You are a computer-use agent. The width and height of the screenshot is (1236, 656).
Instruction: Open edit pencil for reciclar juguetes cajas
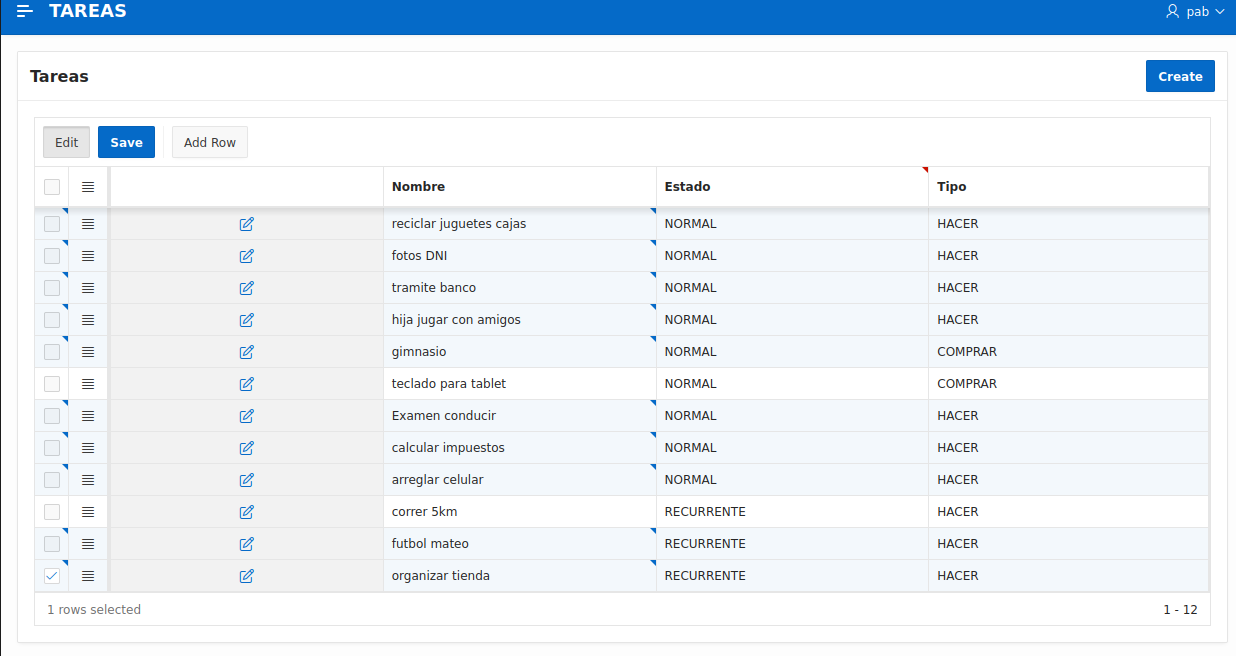246,224
